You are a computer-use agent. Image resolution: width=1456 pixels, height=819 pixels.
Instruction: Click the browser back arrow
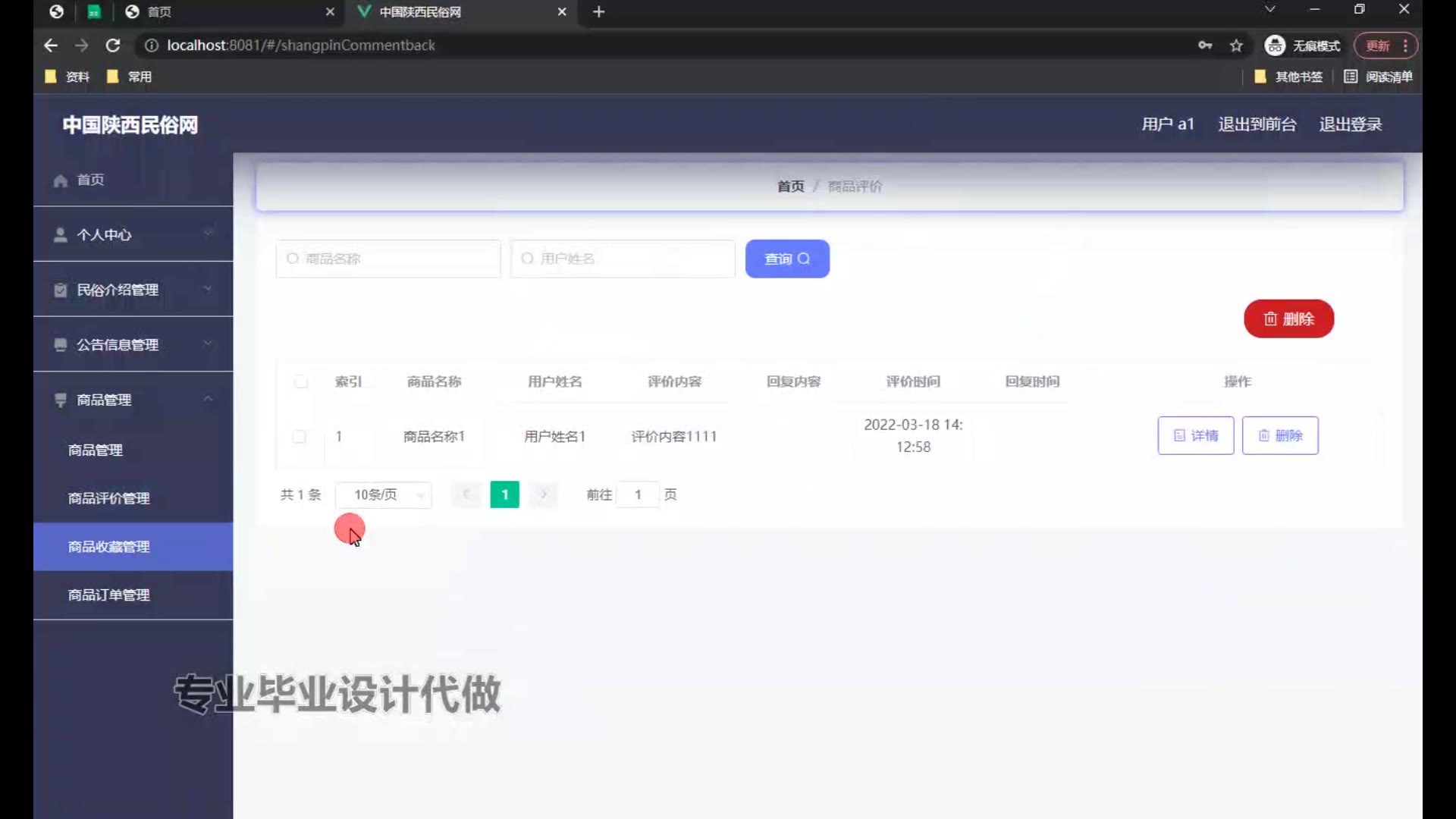[x=51, y=45]
